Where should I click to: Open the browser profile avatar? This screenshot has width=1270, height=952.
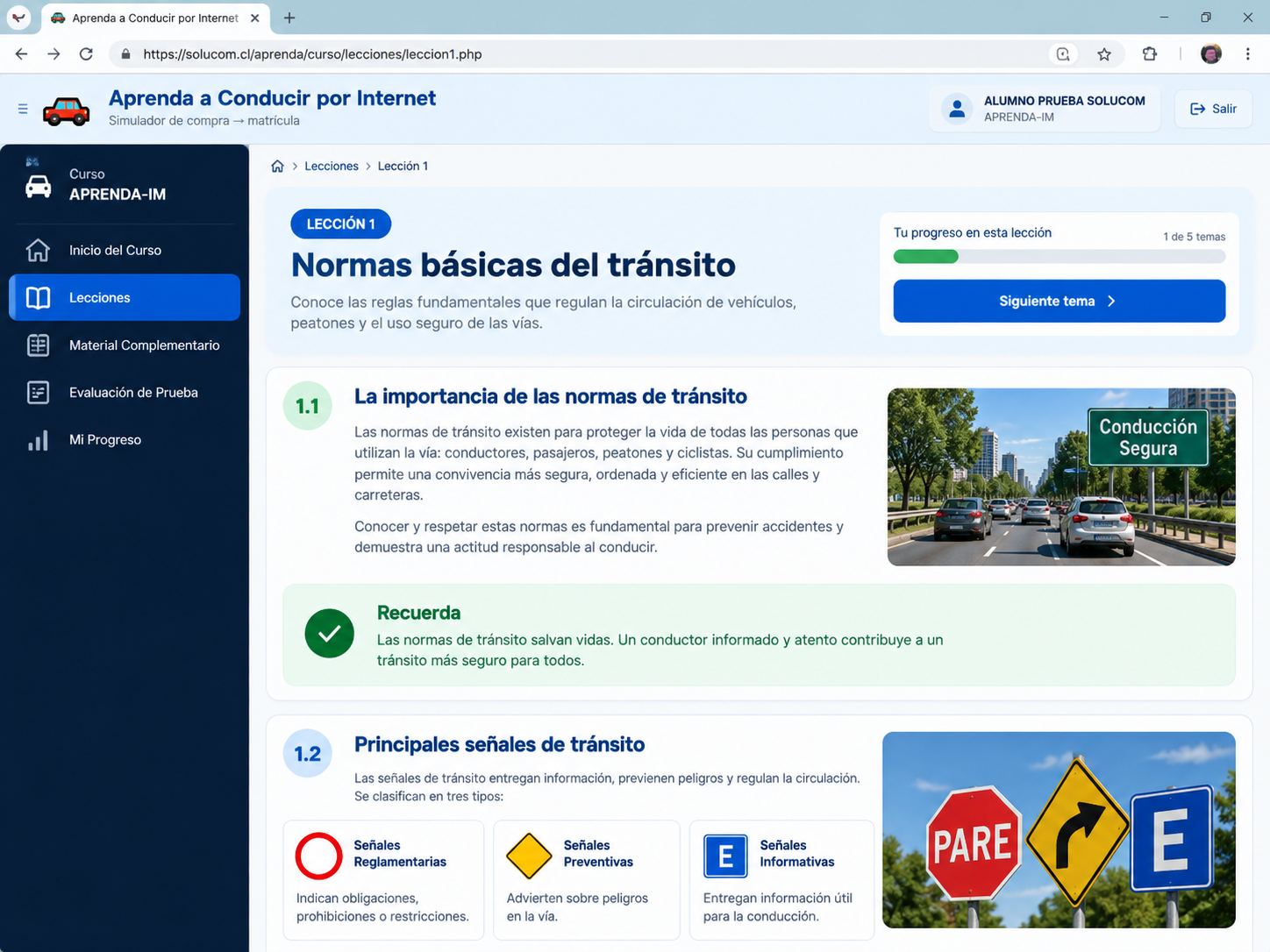click(1211, 54)
